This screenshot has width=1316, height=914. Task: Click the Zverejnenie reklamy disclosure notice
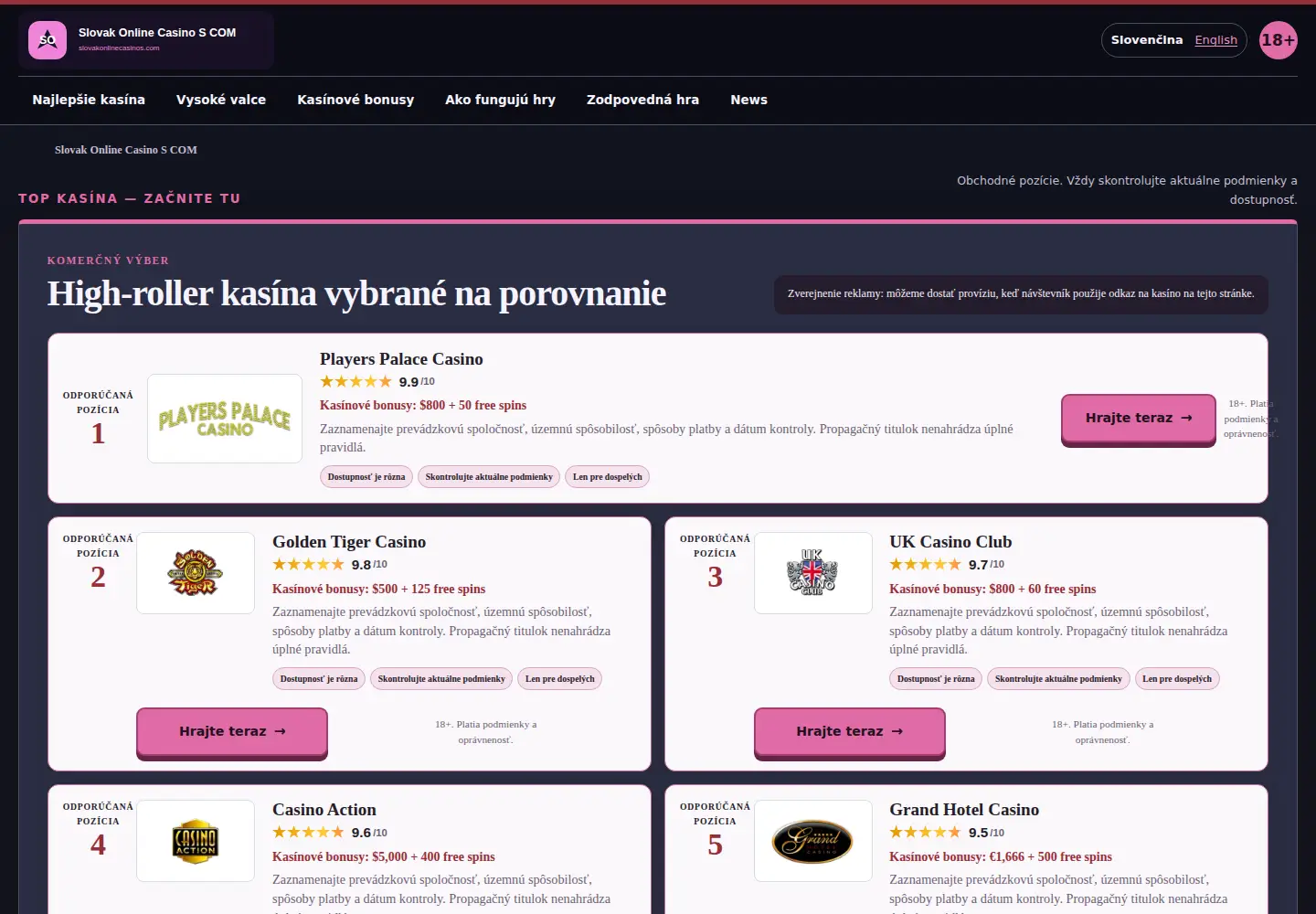1021,294
